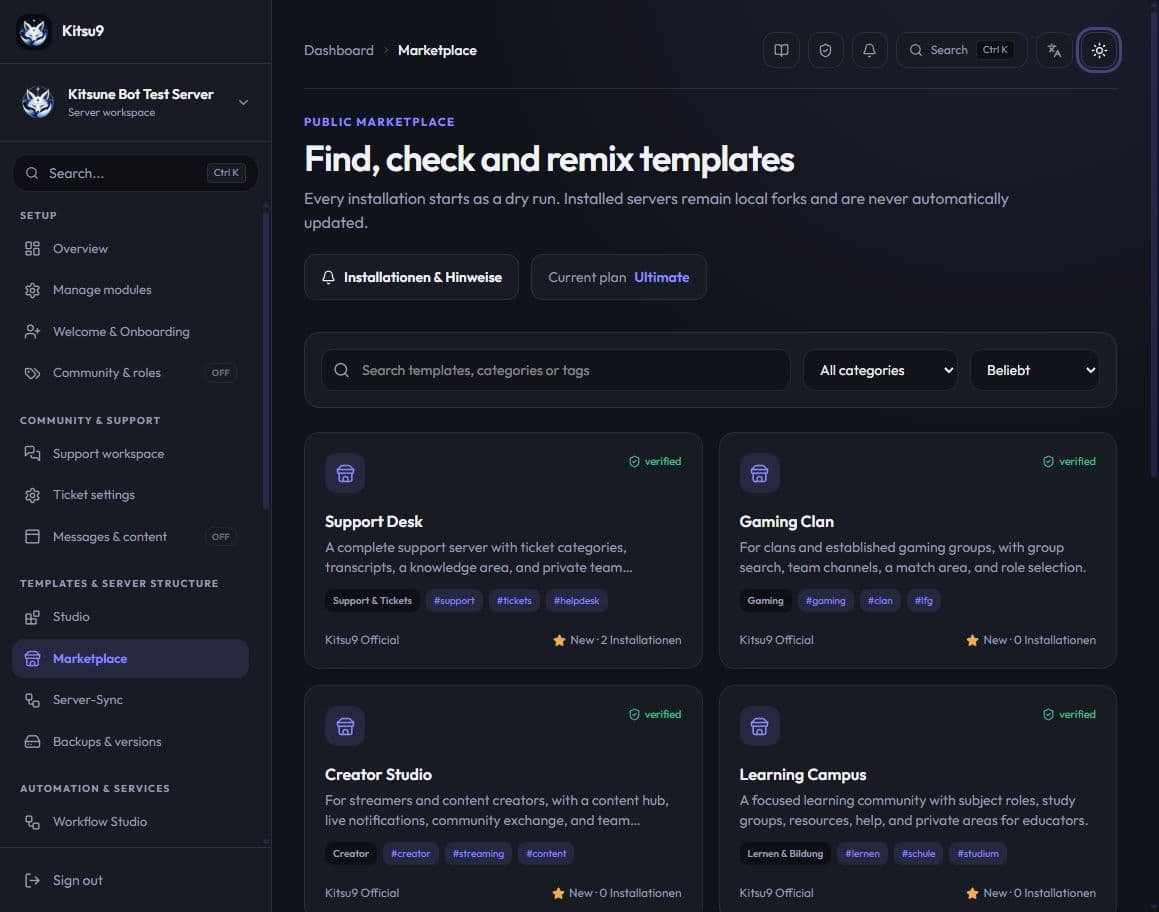Click the Creator Studio store icon
This screenshot has height=912, width=1159.
pos(345,726)
